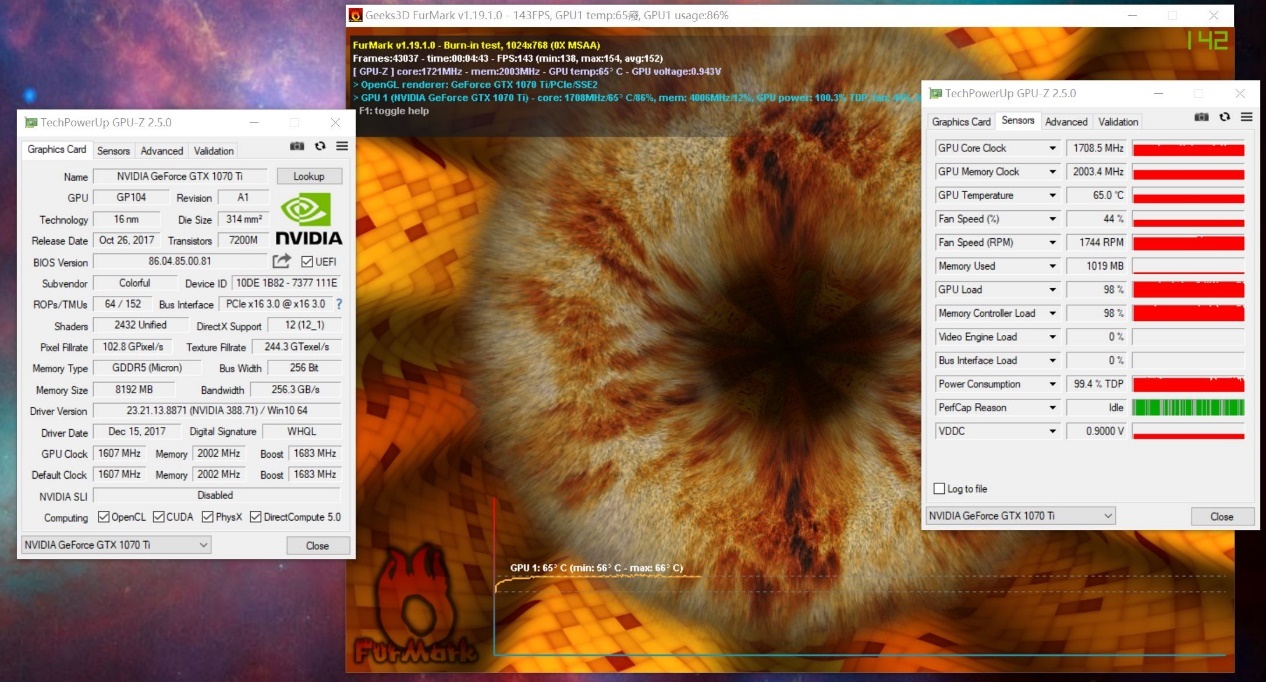Viewport: 1266px width, 682px height.
Task: Select Sensors tab in the right GPU-Z window
Action: [x=1018, y=121]
